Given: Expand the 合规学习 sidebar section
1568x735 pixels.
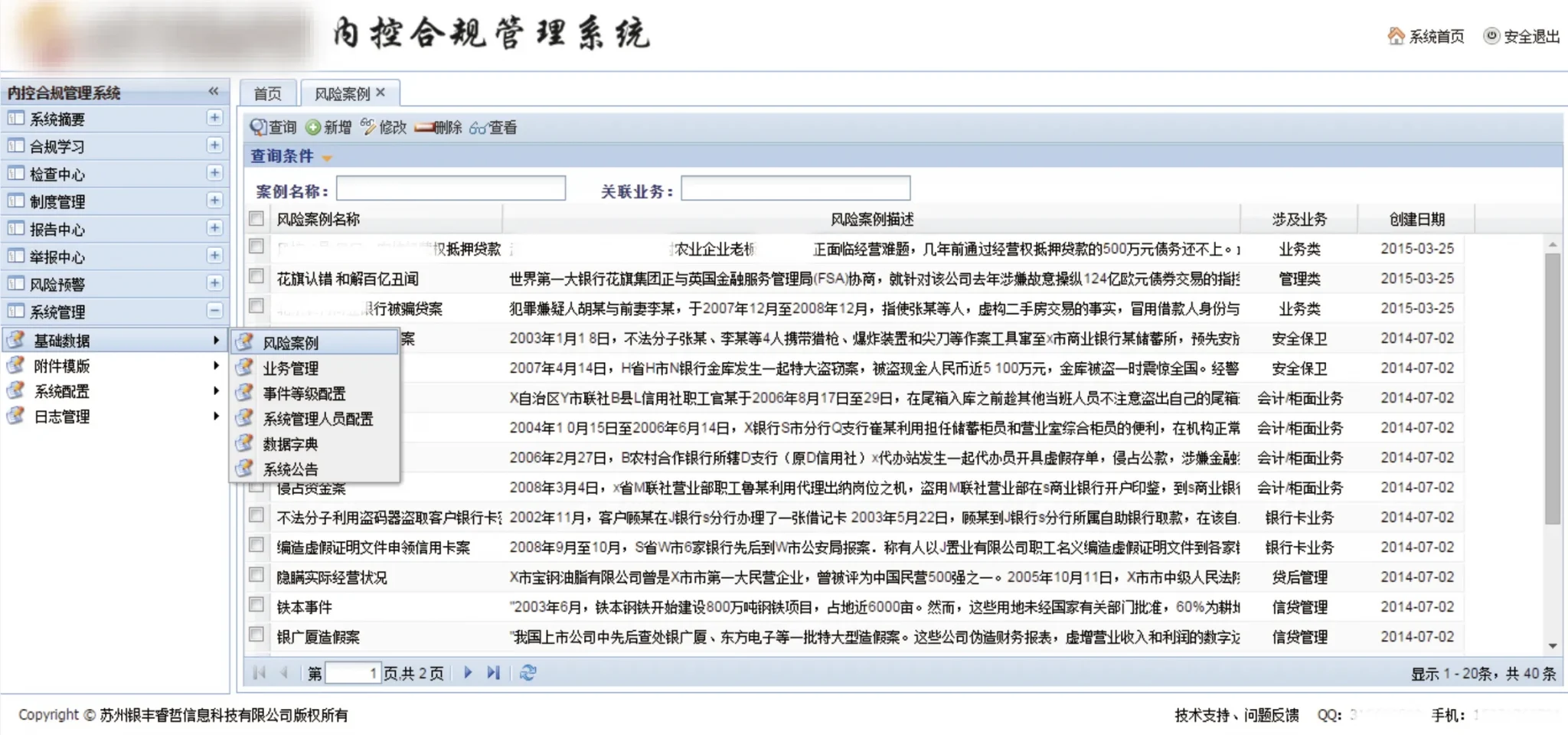Looking at the screenshot, I should [x=214, y=145].
